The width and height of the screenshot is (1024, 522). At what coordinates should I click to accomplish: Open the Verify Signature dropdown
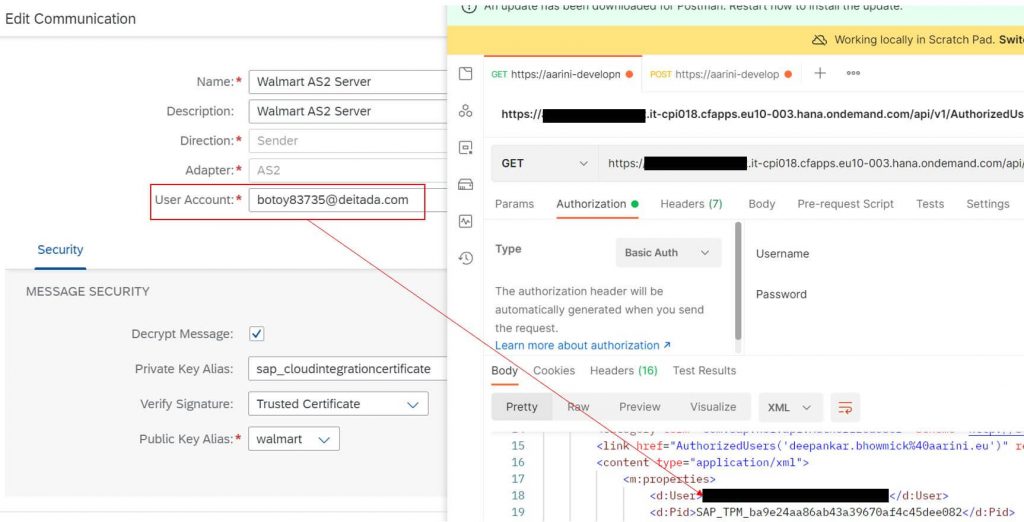click(338, 404)
